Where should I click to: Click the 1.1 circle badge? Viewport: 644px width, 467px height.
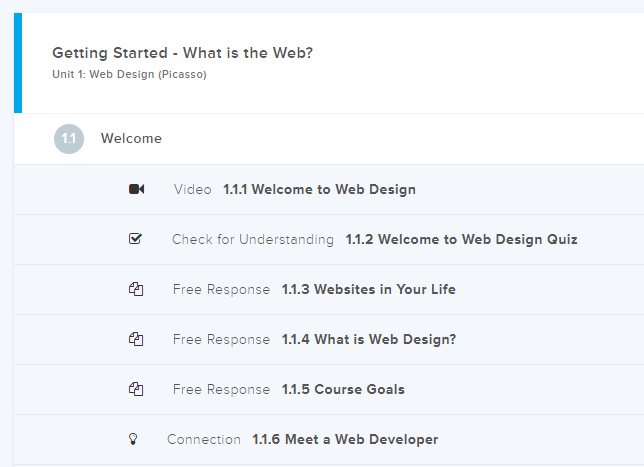point(69,139)
